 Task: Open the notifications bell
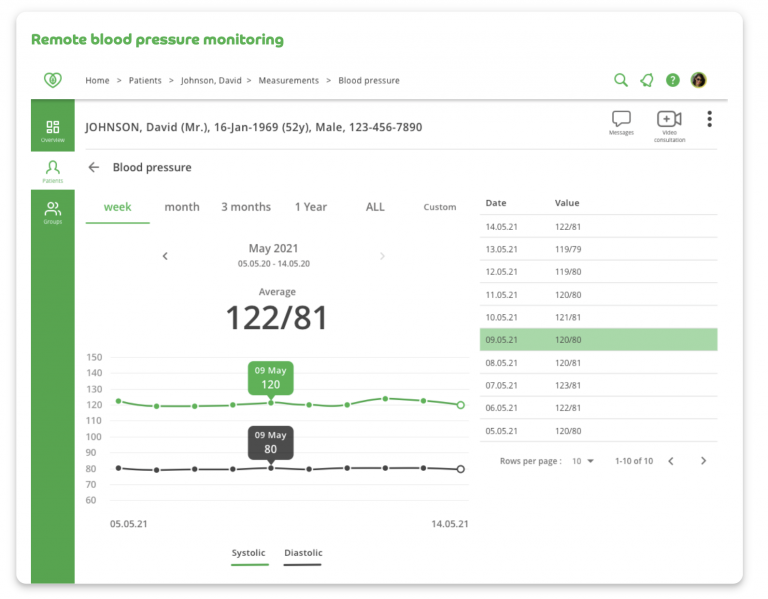click(647, 80)
